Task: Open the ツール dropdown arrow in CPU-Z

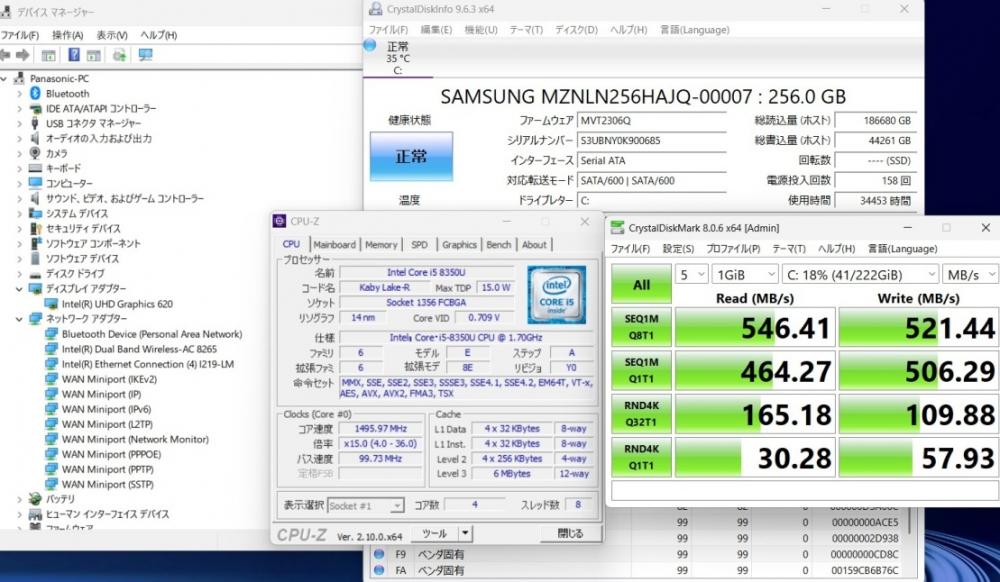Action: pos(466,533)
